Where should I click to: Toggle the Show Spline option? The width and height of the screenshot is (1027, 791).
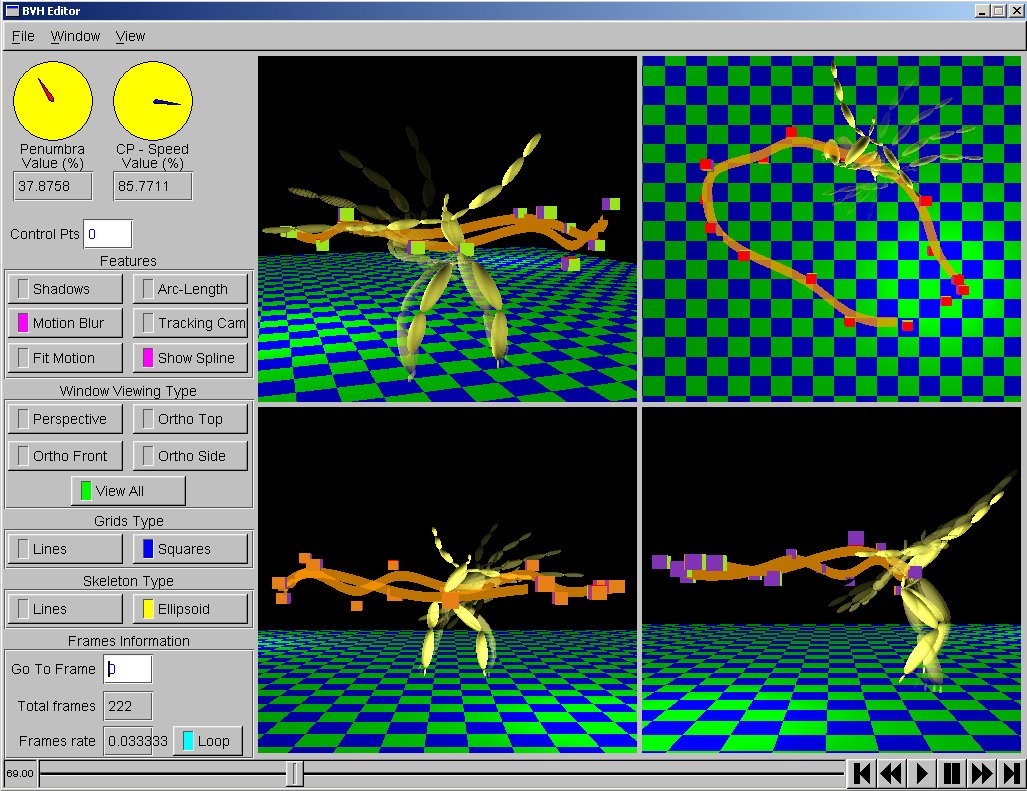tap(190, 358)
